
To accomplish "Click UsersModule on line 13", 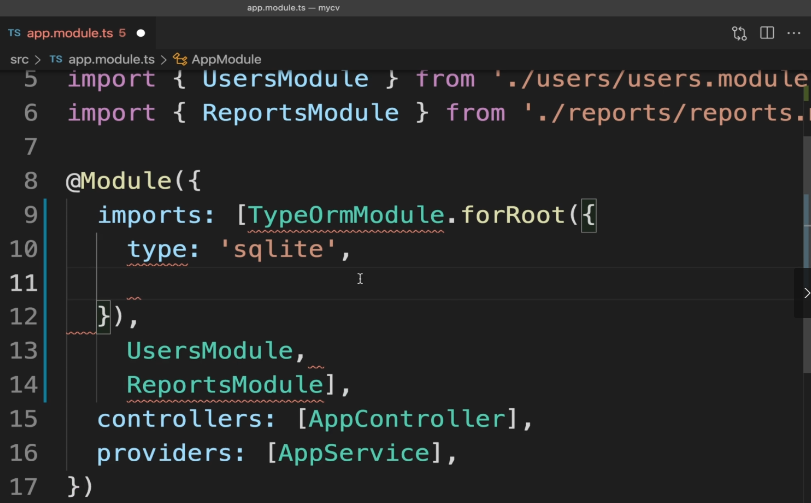I will (210, 350).
